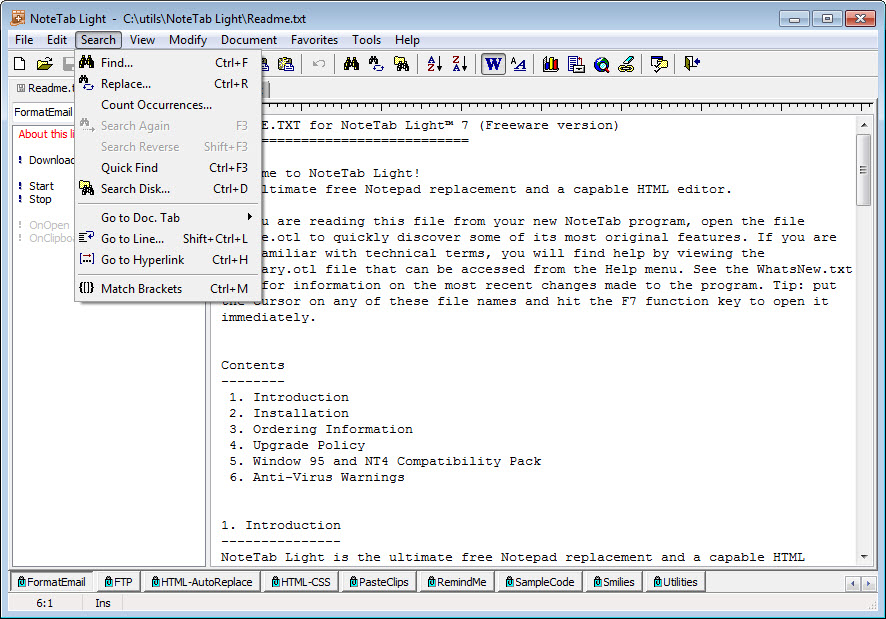Click the globe with magnifier browser preview icon
Image resolution: width=886 pixels, height=619 pixels.
click(x=602, y=64)
